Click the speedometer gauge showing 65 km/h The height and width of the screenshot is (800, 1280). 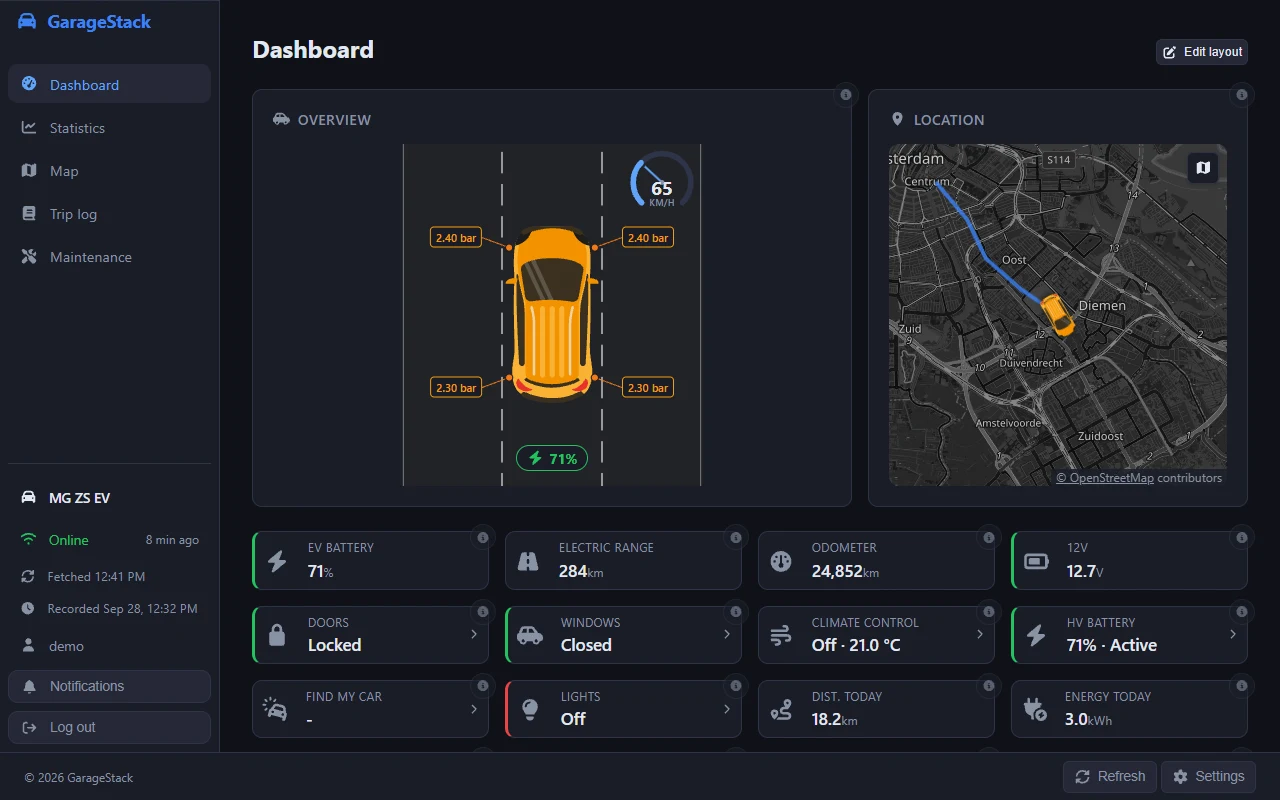[x=661, y=181]
